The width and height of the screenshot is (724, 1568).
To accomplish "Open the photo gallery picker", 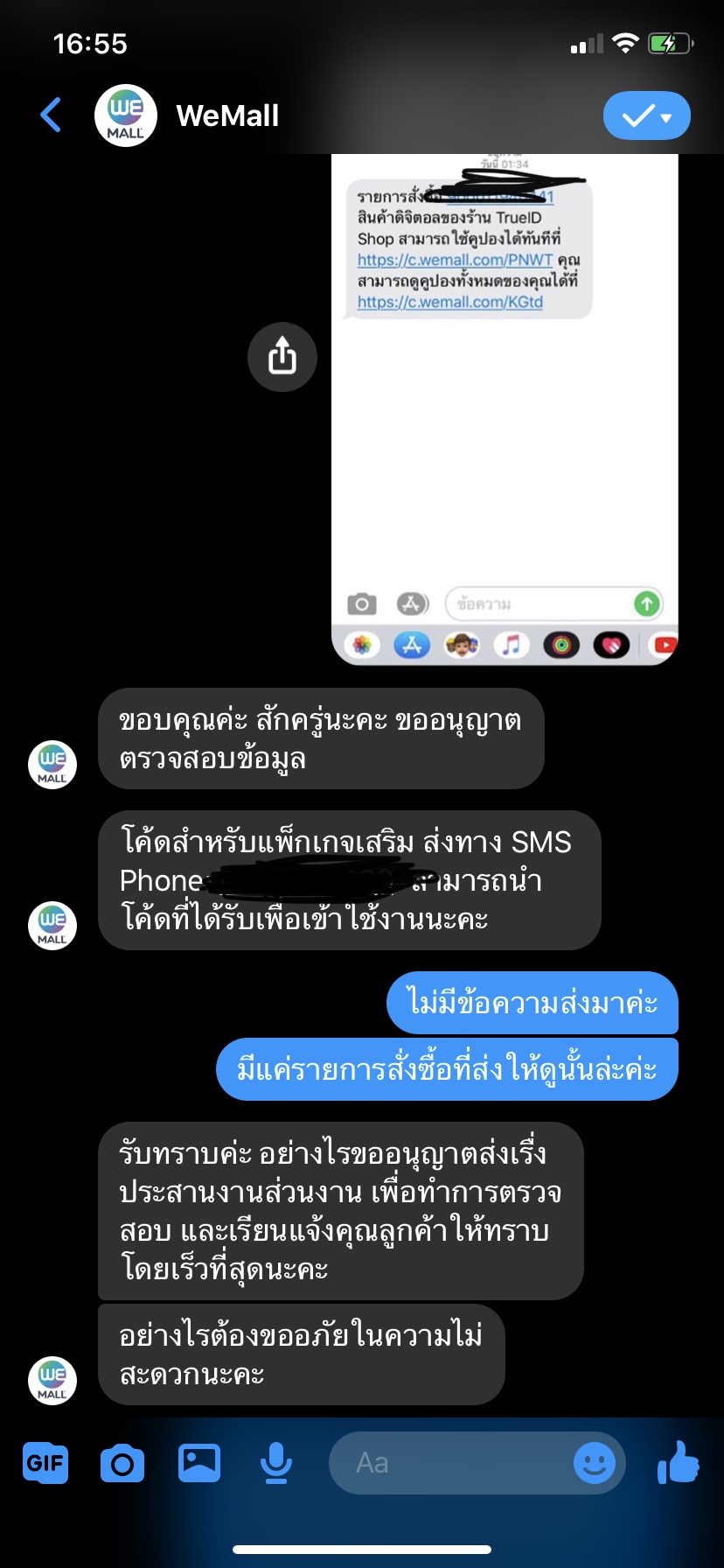I will point(199,1462).
